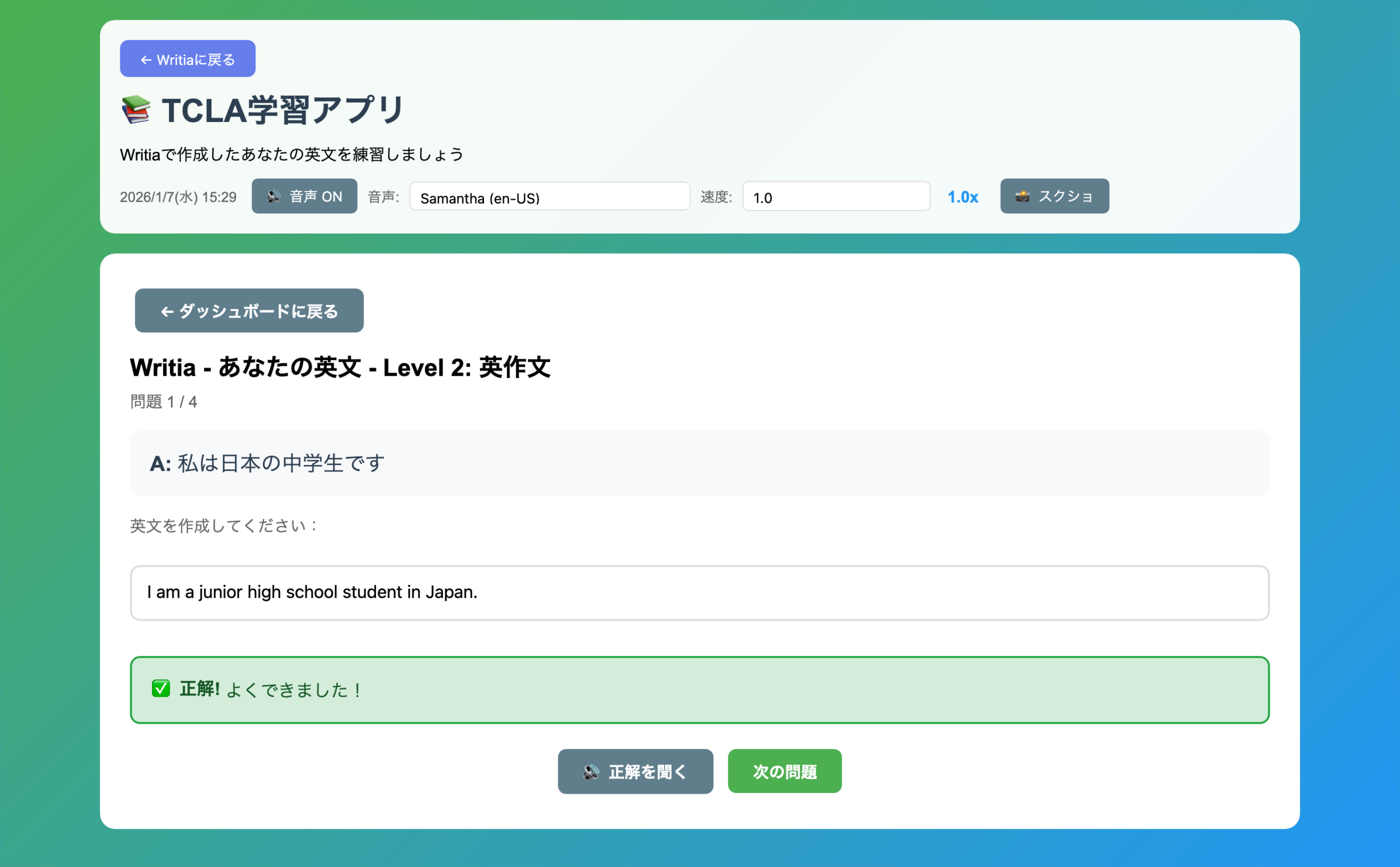This screenshot has height=867, width=1400.
Task: Toggle 音声 ON sound setting off
Action: click(305, 197)
